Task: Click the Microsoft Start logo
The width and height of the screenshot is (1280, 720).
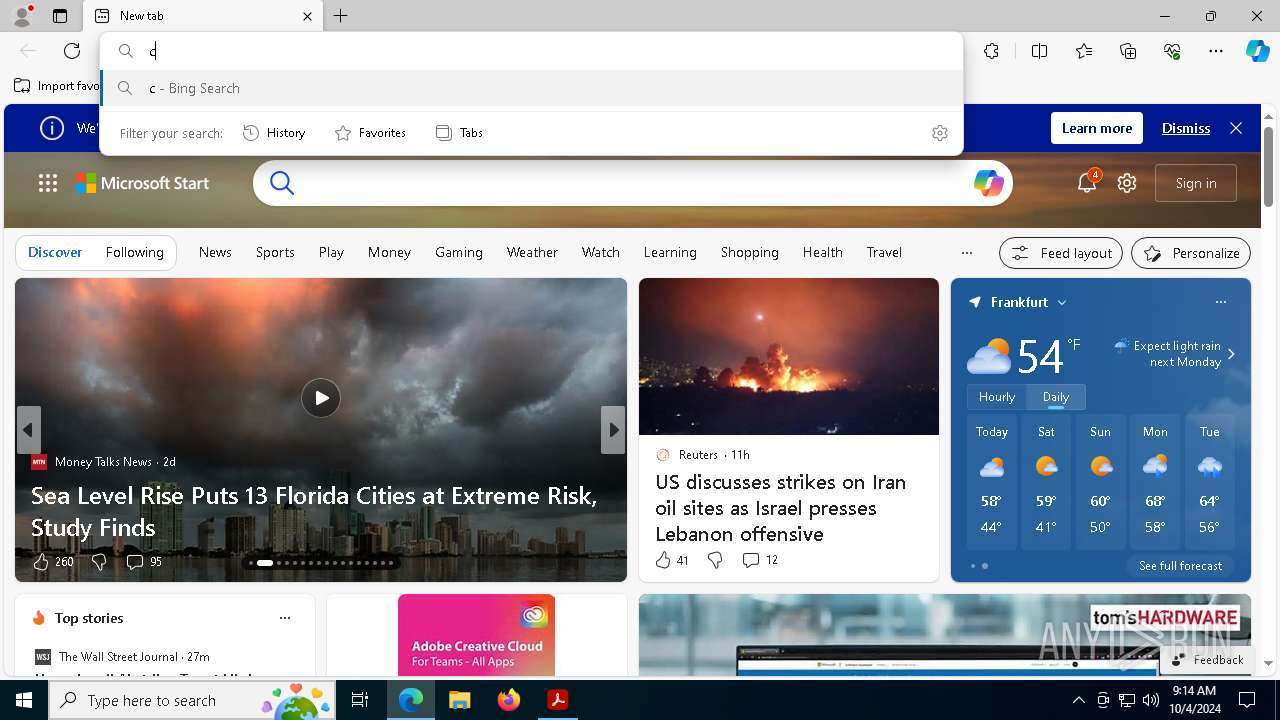Action: point(142,183)
